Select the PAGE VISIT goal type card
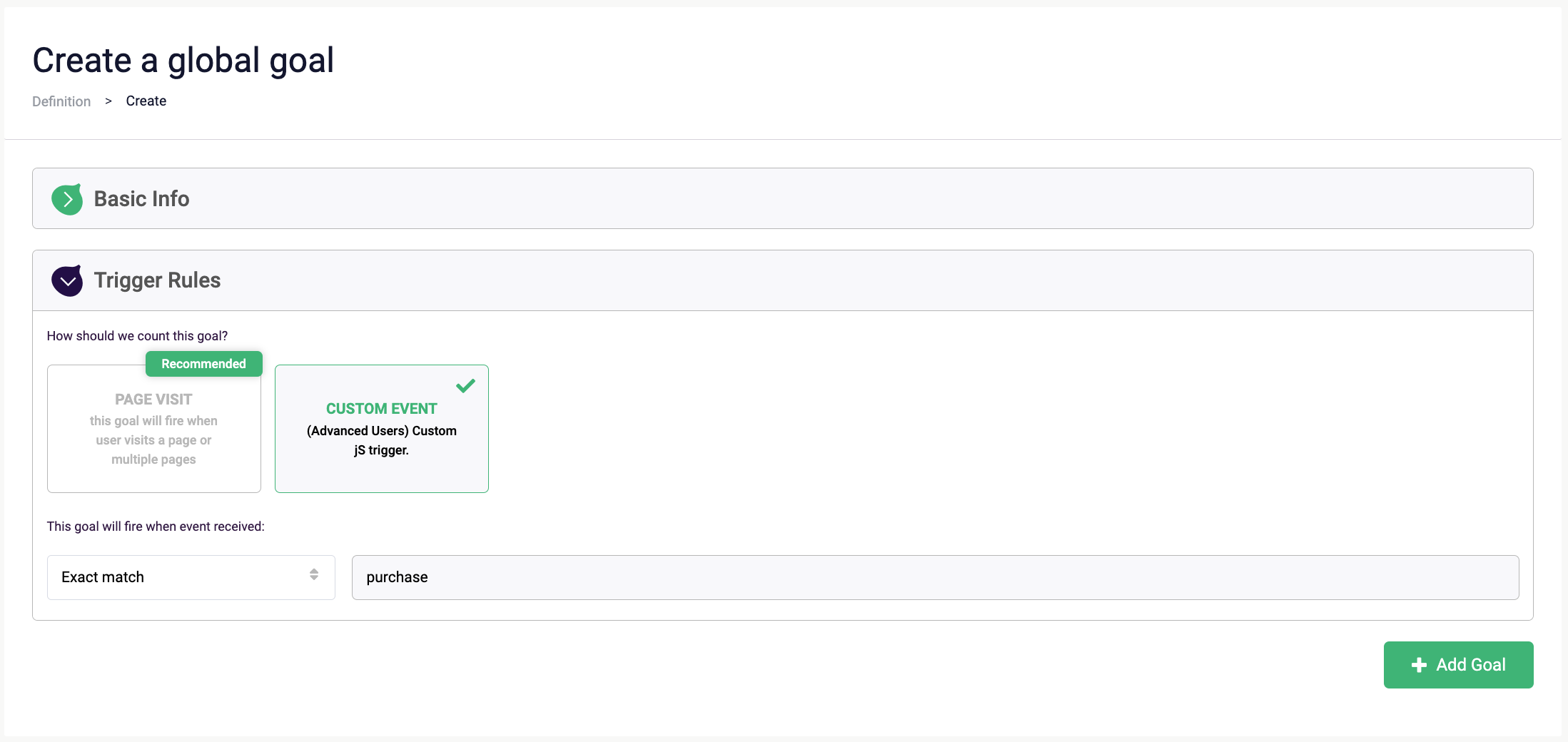This screenshot has width=1568, height=742. pyautogui.click(x=154, y=429)
